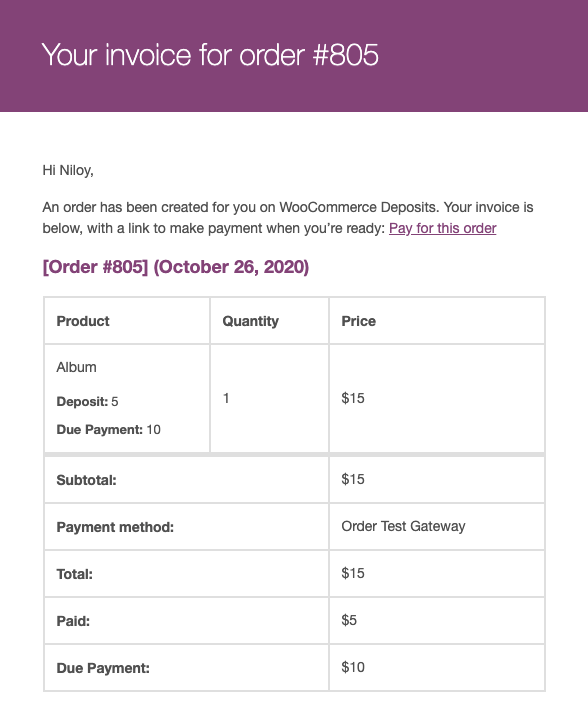
Task: Select the Order Test Gateway text
Action: (x=403, y=526)
